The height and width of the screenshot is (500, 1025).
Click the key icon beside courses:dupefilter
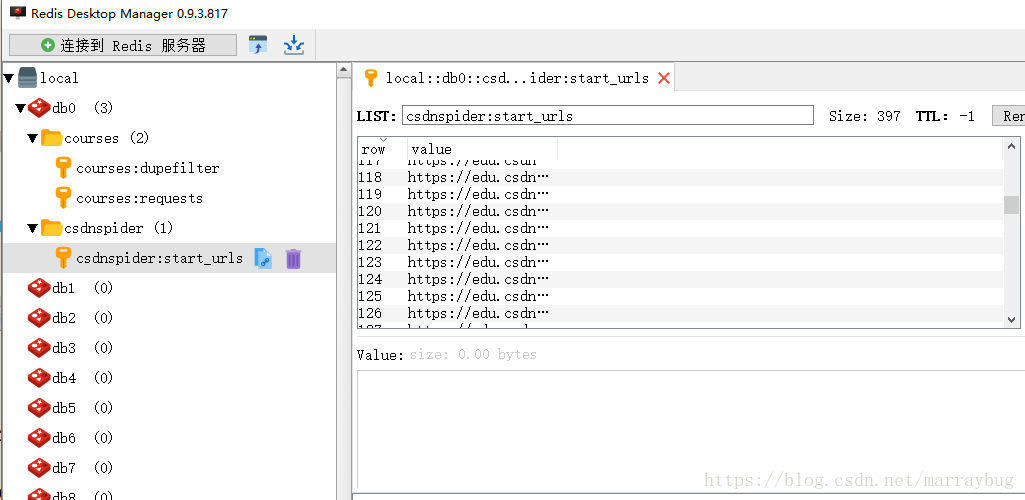(63, 168)
